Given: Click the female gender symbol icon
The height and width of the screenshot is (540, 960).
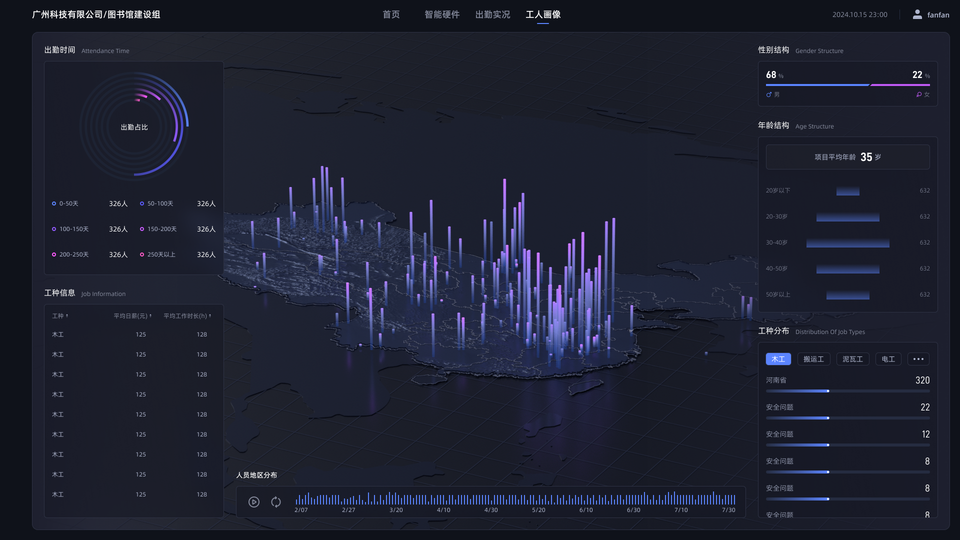Looking at the screenshot, I should (x=919, y=95).
